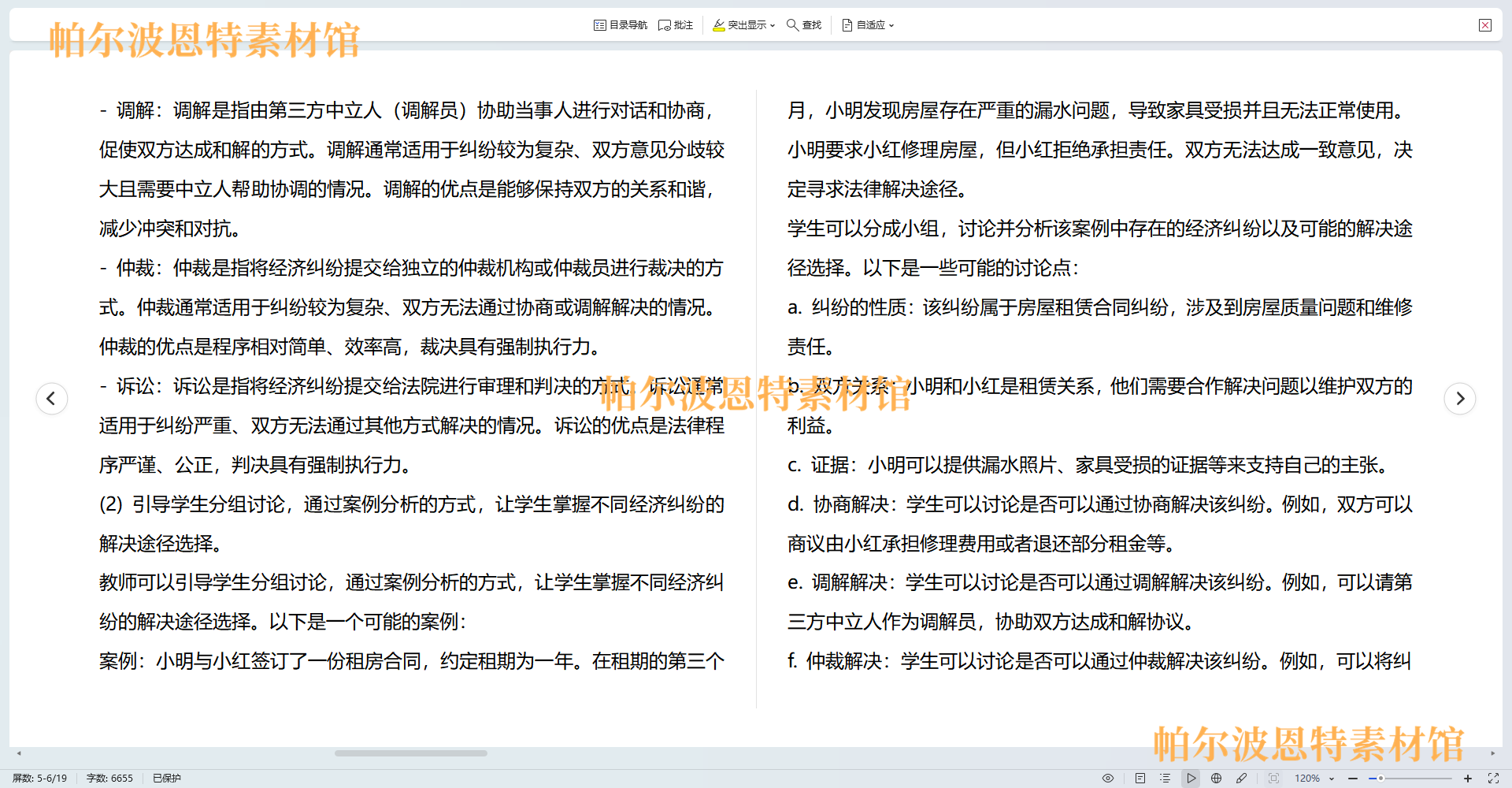This screenshot has height=788, width=1512.
Task: Click the line "定寻求法律解决途径。"
Action: coord(877,190)
